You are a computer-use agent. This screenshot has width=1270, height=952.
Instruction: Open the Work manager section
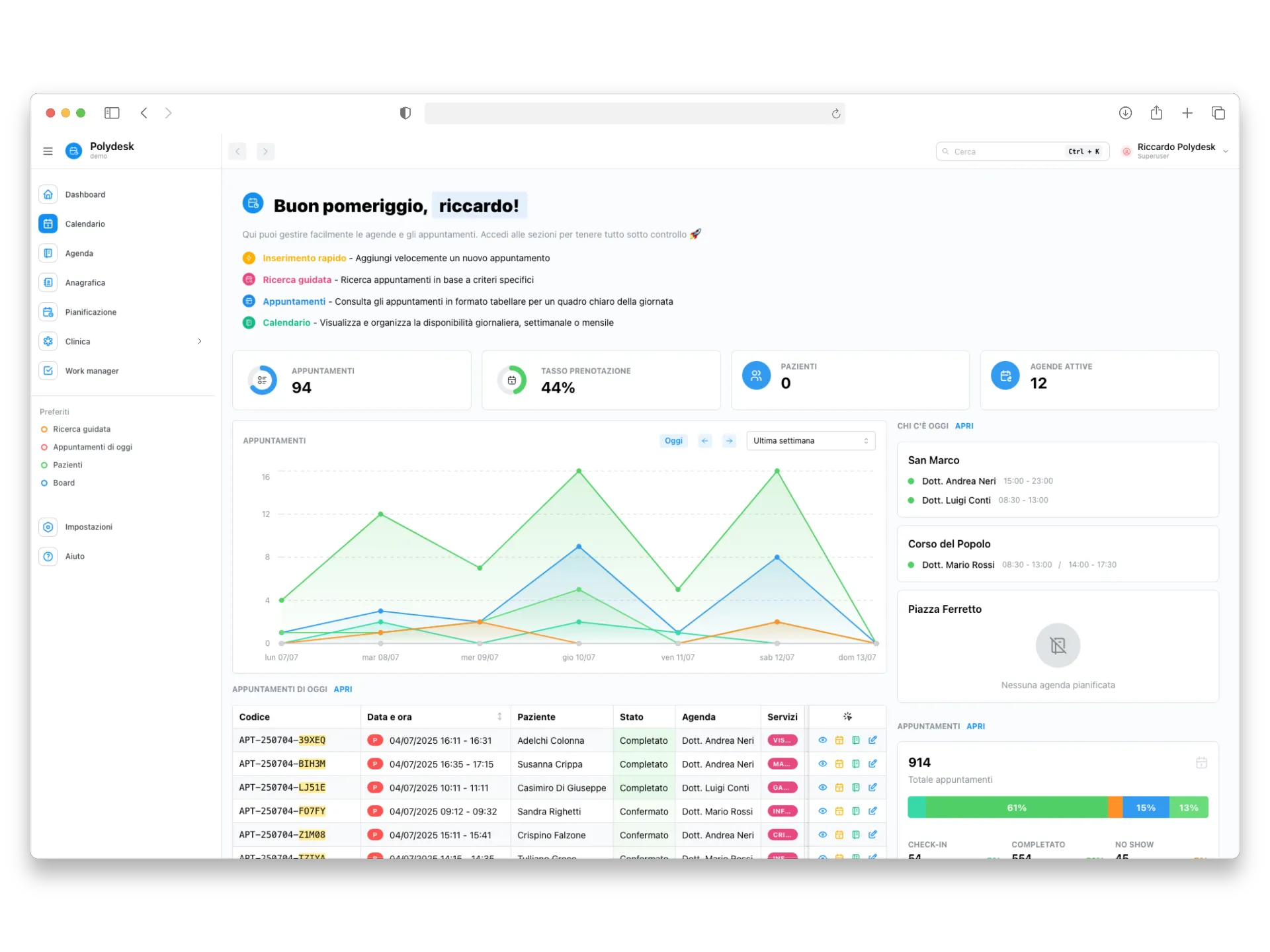(92, 370)
